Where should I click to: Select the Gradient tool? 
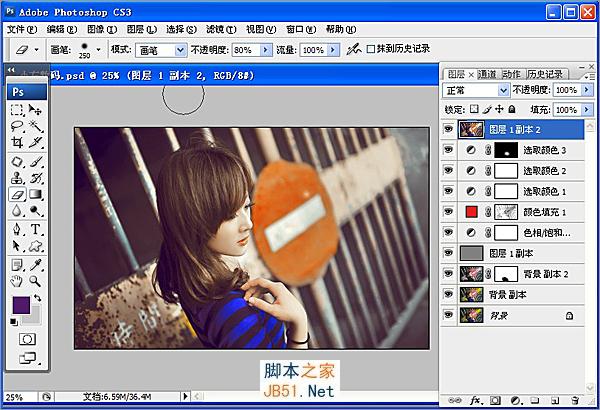pos(36,194)
